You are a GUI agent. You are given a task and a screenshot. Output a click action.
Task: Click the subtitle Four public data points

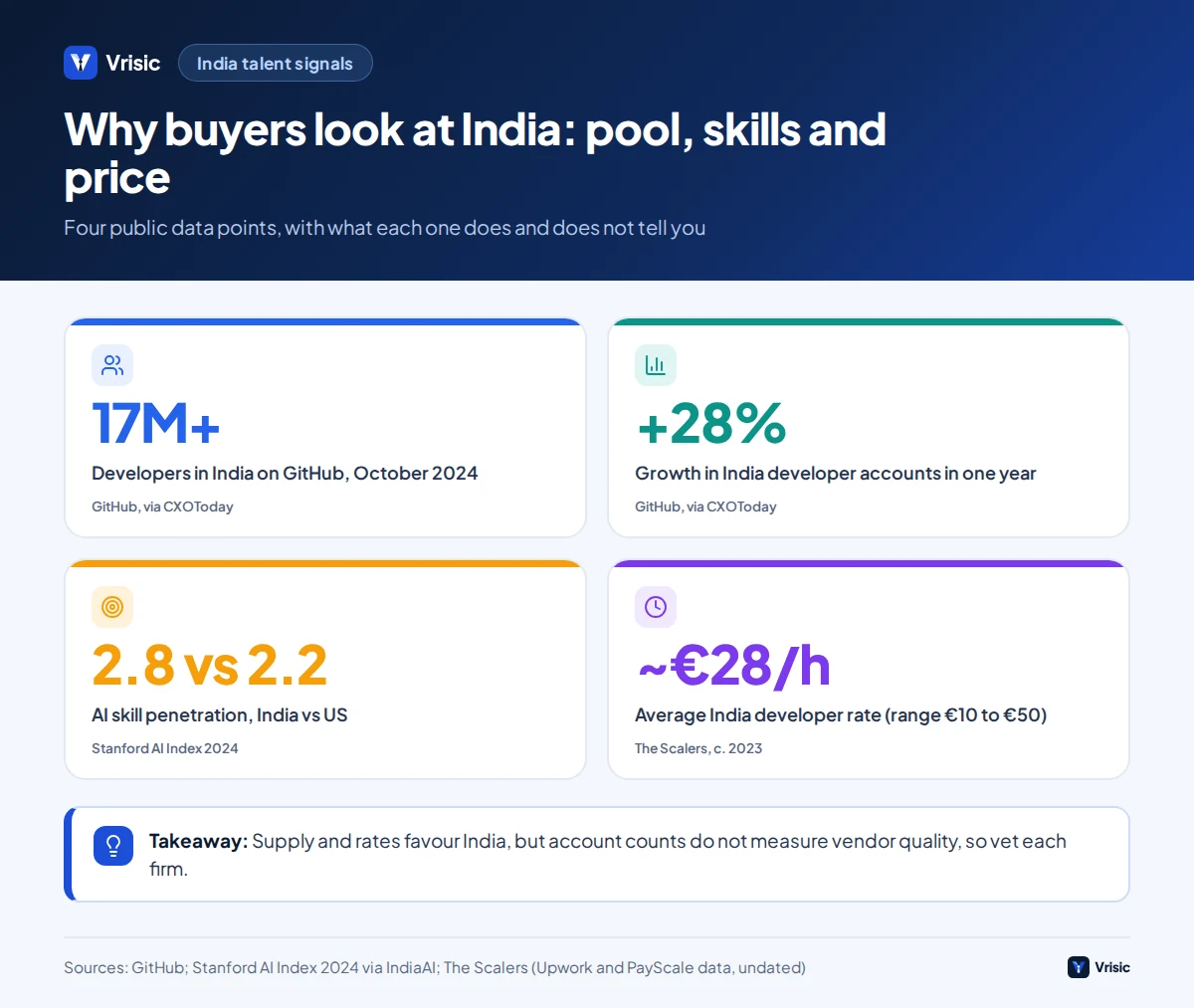click(384, 228)
